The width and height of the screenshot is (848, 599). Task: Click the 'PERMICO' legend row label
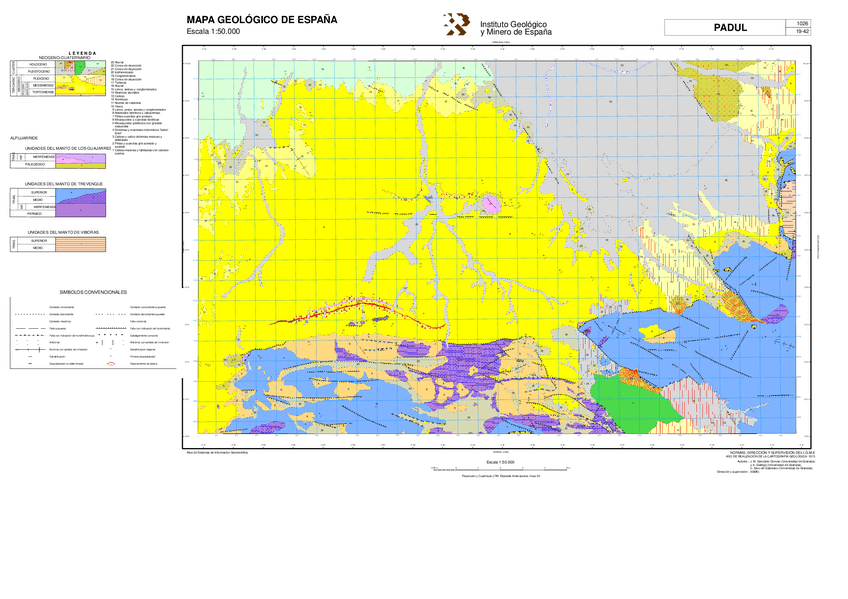[37, 214]
